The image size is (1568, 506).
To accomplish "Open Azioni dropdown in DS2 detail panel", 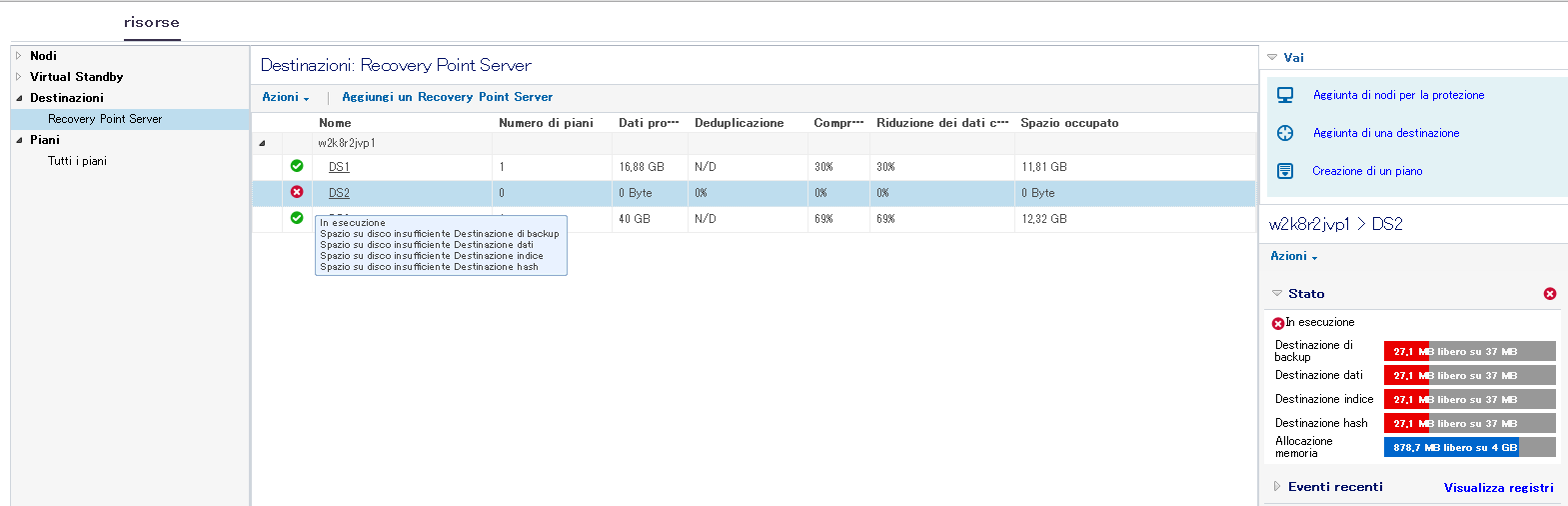I will (x=1293, y=256).
